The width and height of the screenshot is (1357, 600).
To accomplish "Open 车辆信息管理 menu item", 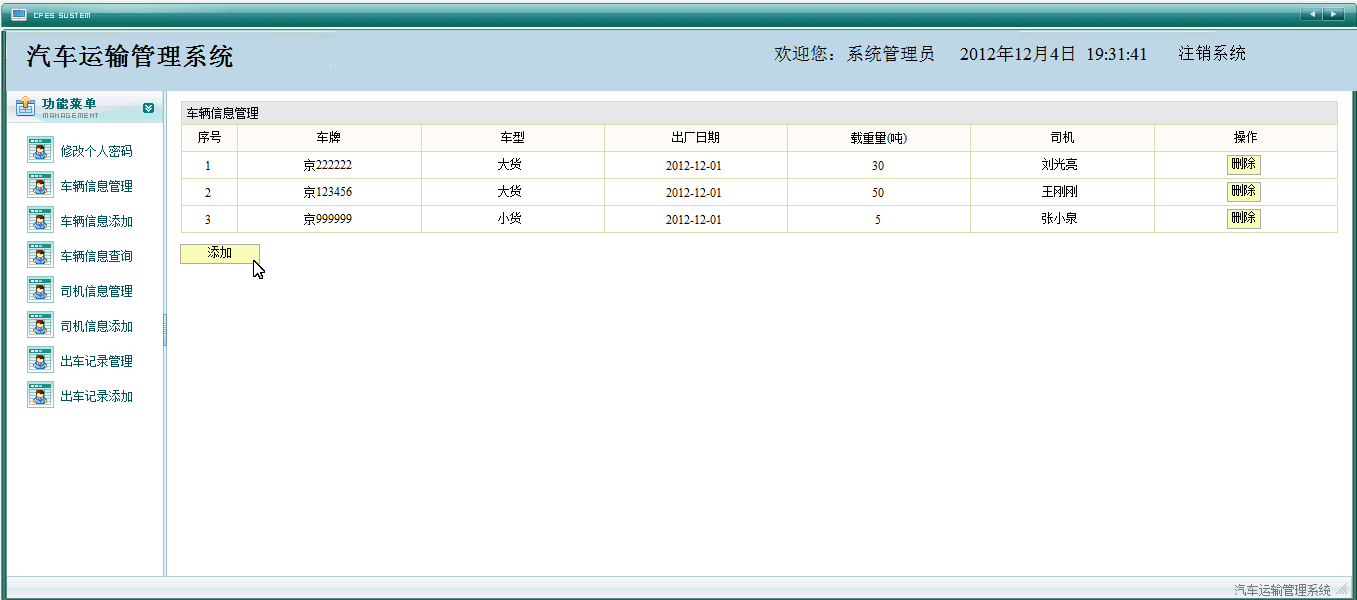I will point(96,186).
